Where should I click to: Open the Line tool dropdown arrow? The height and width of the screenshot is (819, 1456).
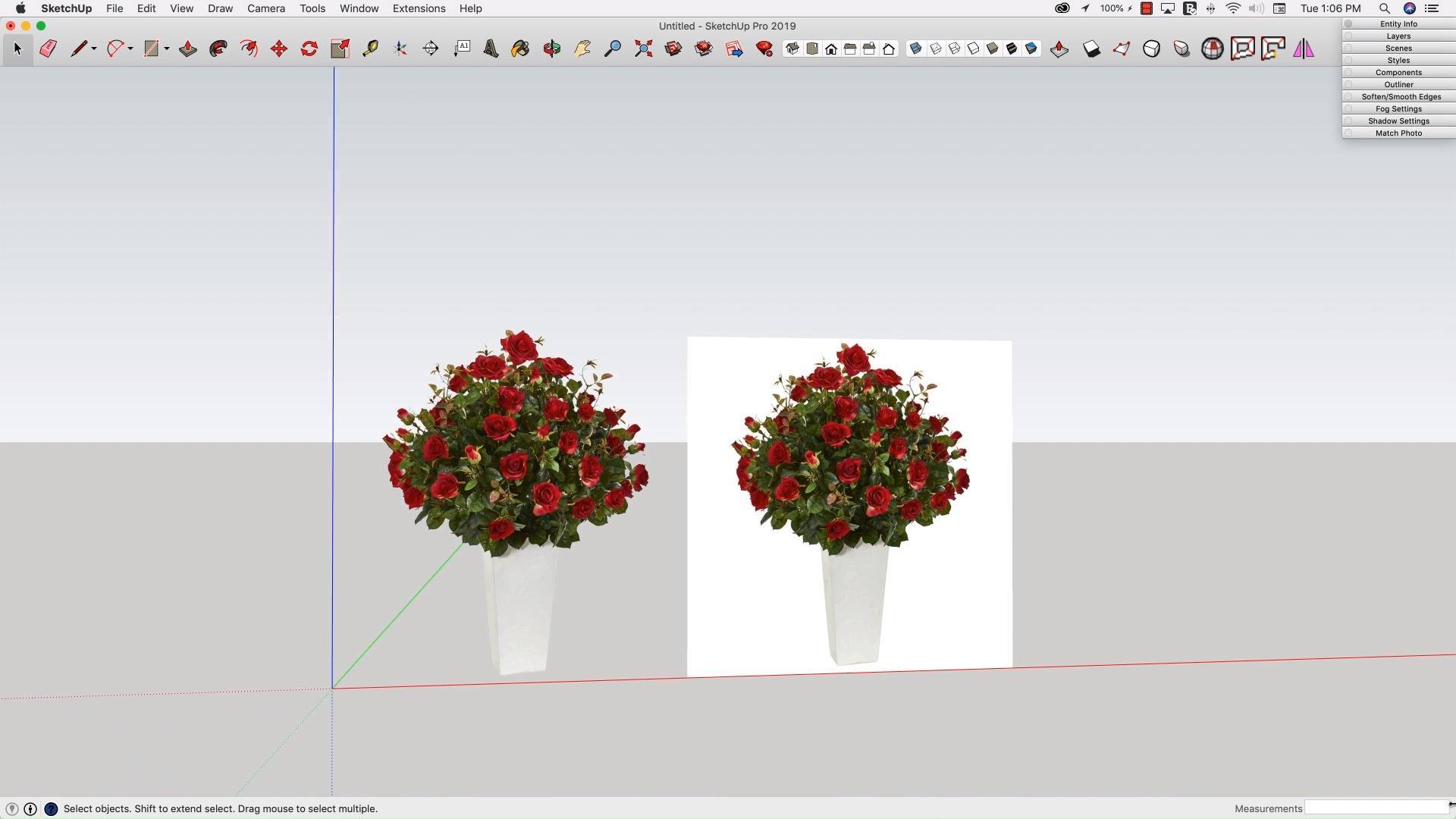(94, 49)
